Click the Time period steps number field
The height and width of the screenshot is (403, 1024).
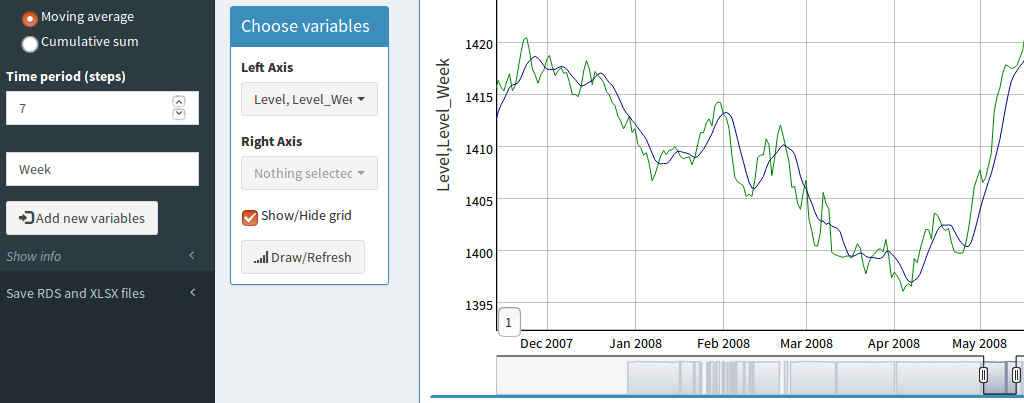[x=90, y=108]
